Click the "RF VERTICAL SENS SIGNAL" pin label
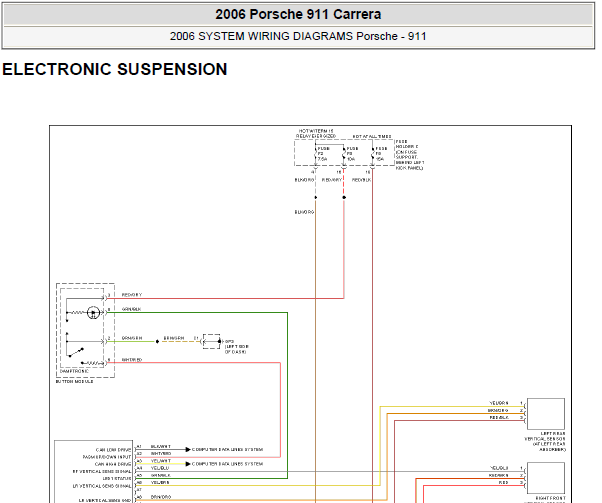This screenshot has width=602, height=503. point(102,472)
